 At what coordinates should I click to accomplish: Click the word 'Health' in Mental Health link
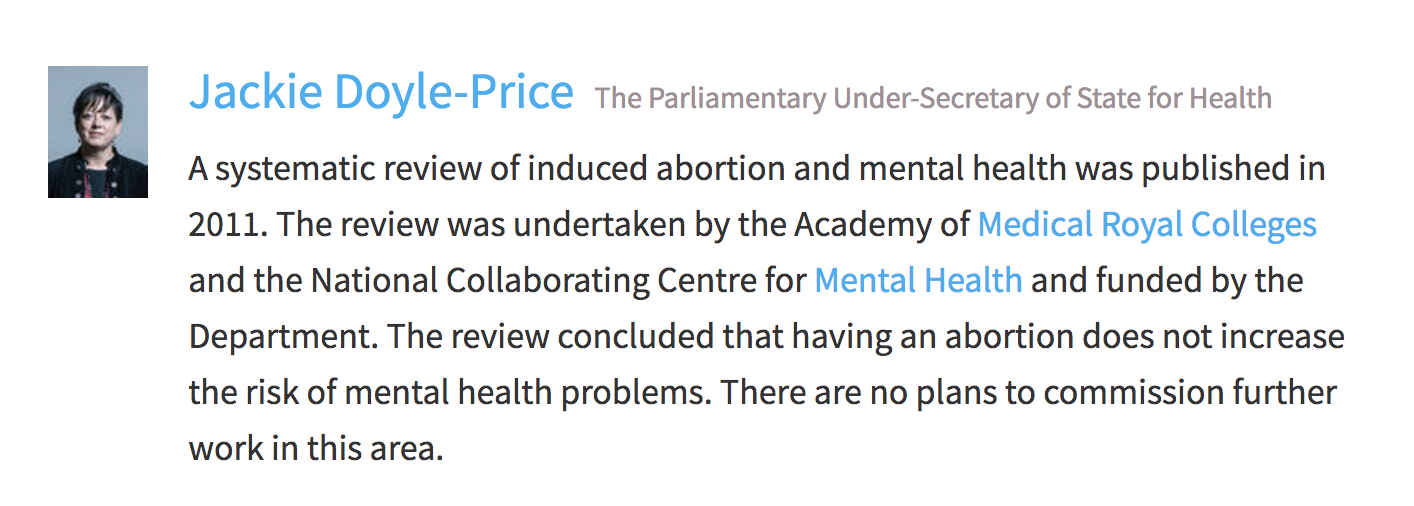[973, 280]
